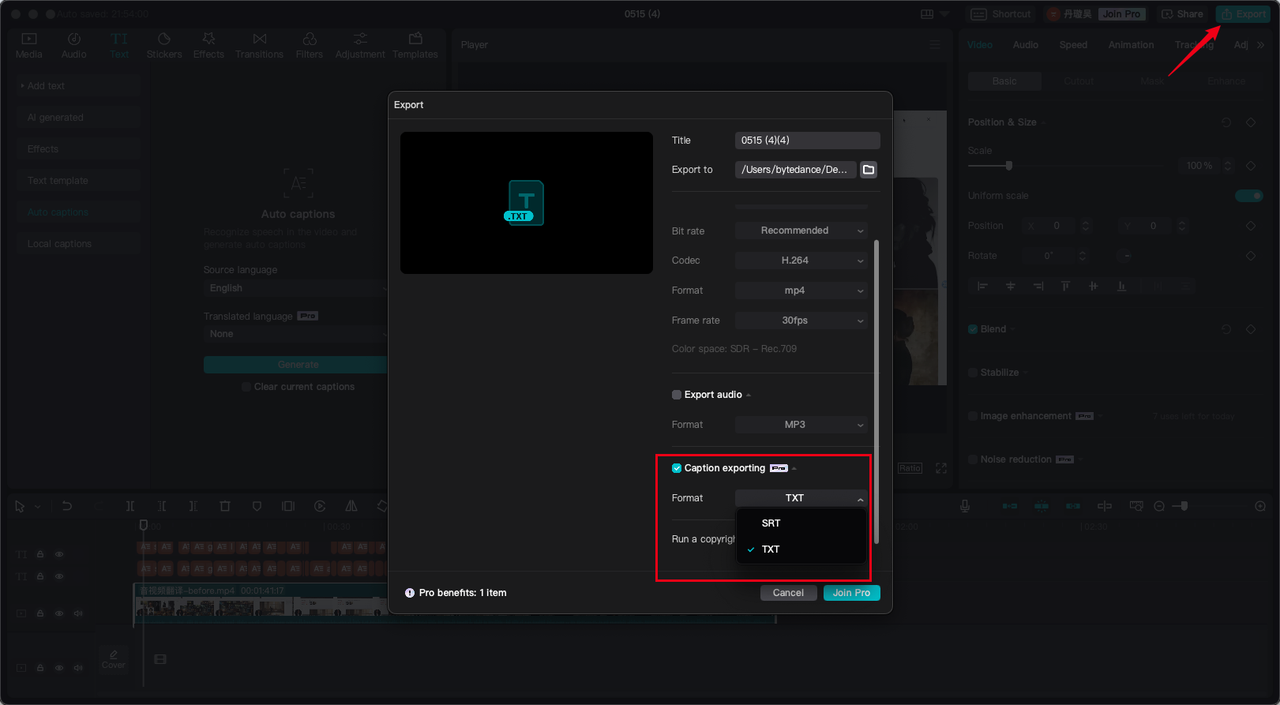Screen dimensions: 1280x705
Task: Open the Codec H.264 dropdown
Action: click(x=801, y=261)
